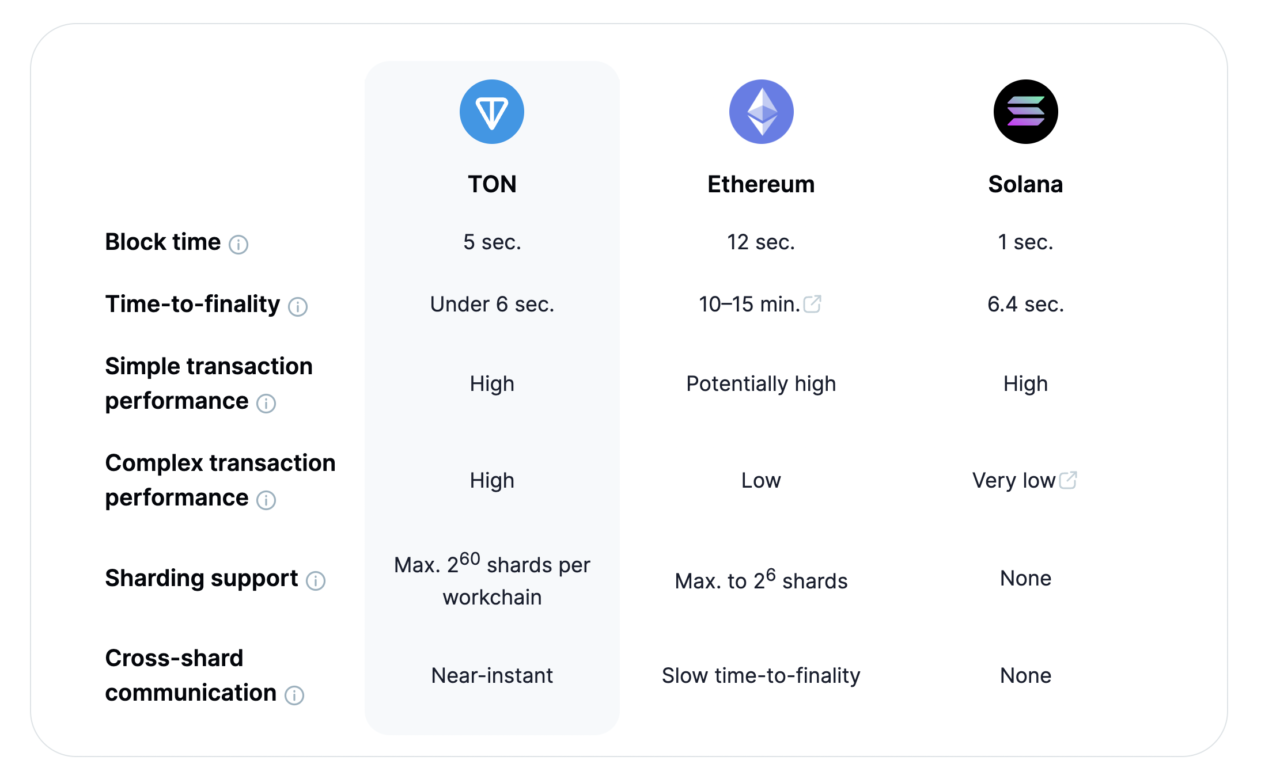Click the Sharding support row label
Image resolution: width=1280 pixels, height=783 pixels.
[201, 578]
